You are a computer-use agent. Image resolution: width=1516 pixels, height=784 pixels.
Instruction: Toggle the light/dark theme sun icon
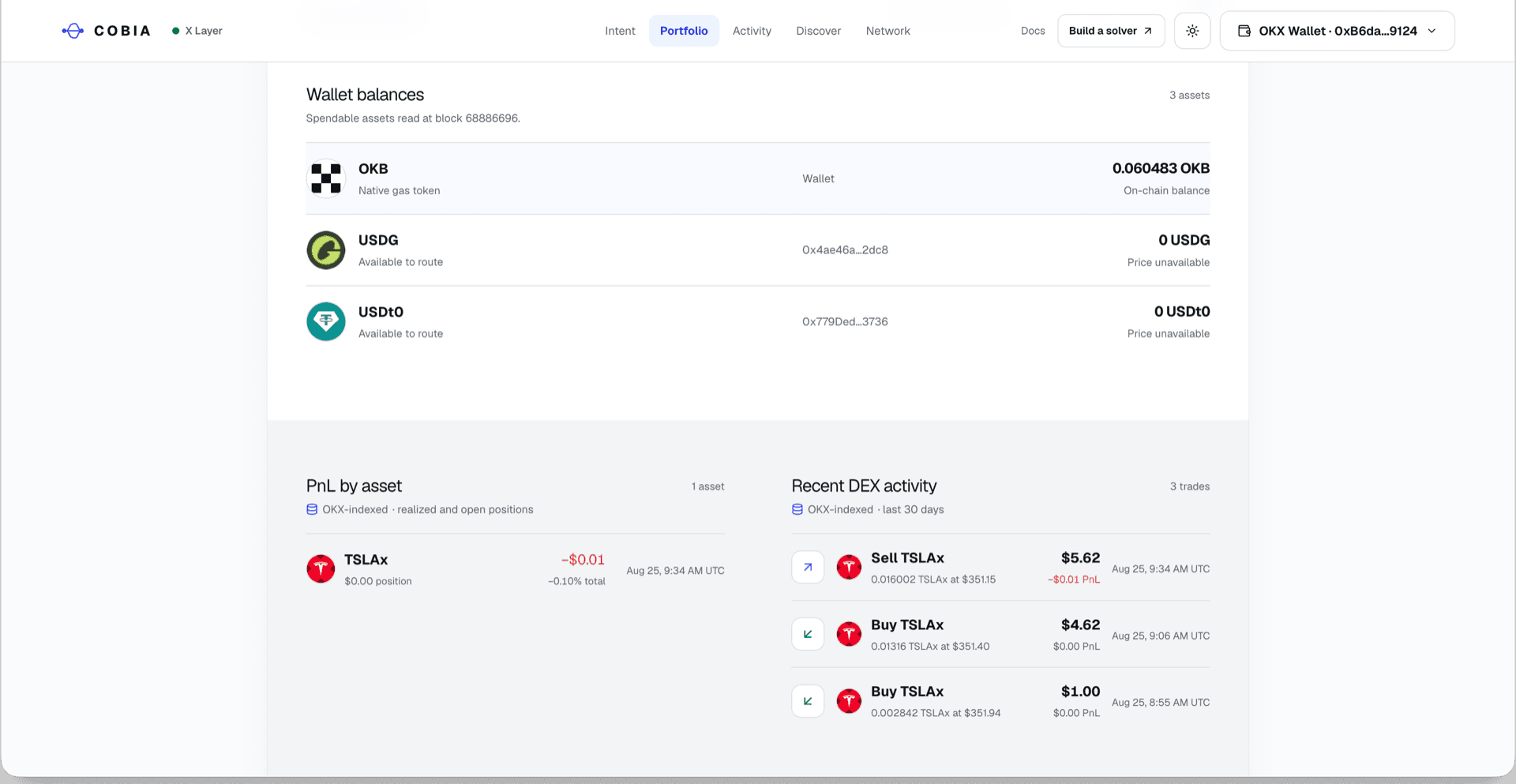click(x=1192, y=31)
